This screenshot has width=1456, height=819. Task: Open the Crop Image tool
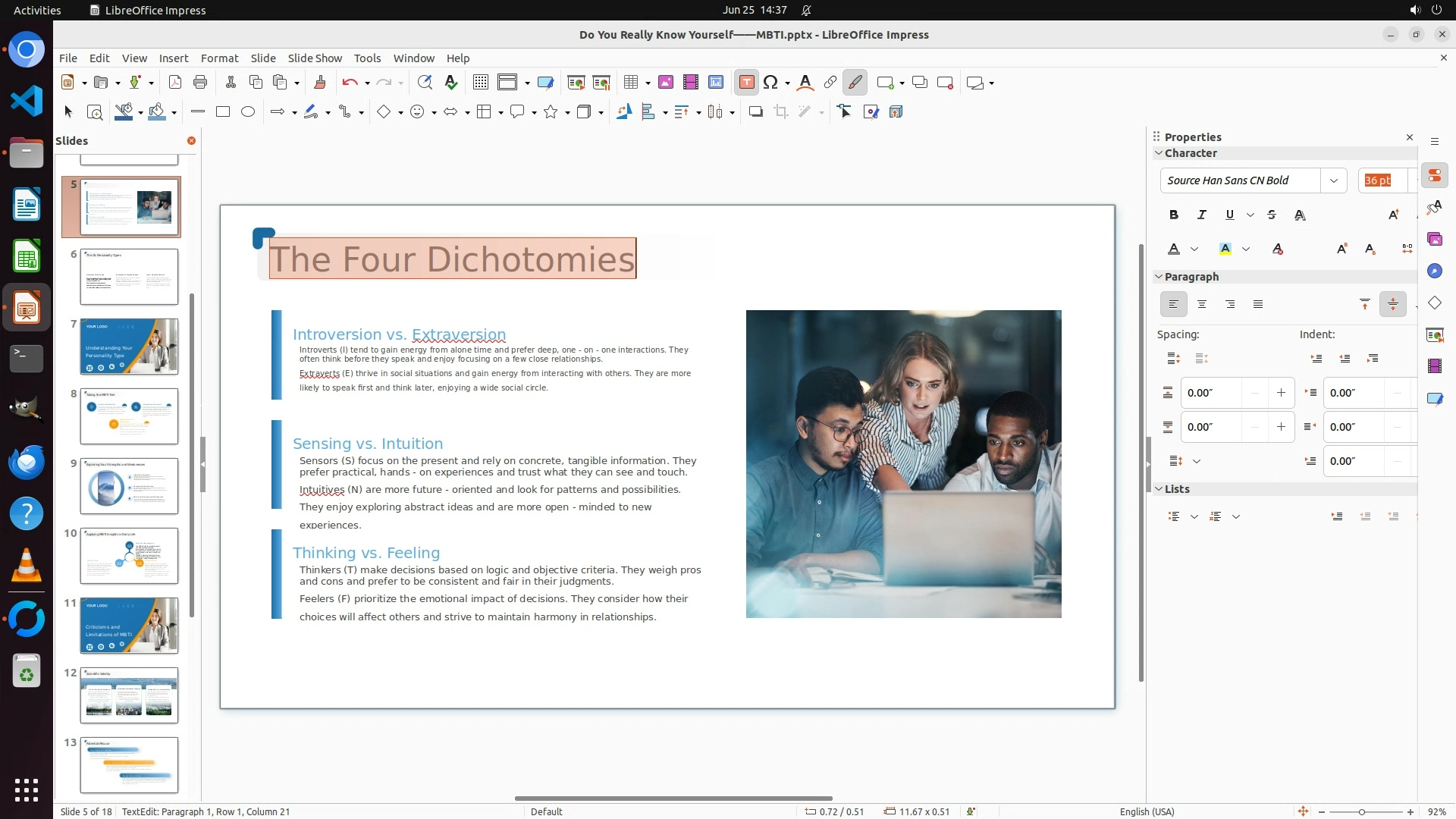pyautogui.click(x=780, y=112)
